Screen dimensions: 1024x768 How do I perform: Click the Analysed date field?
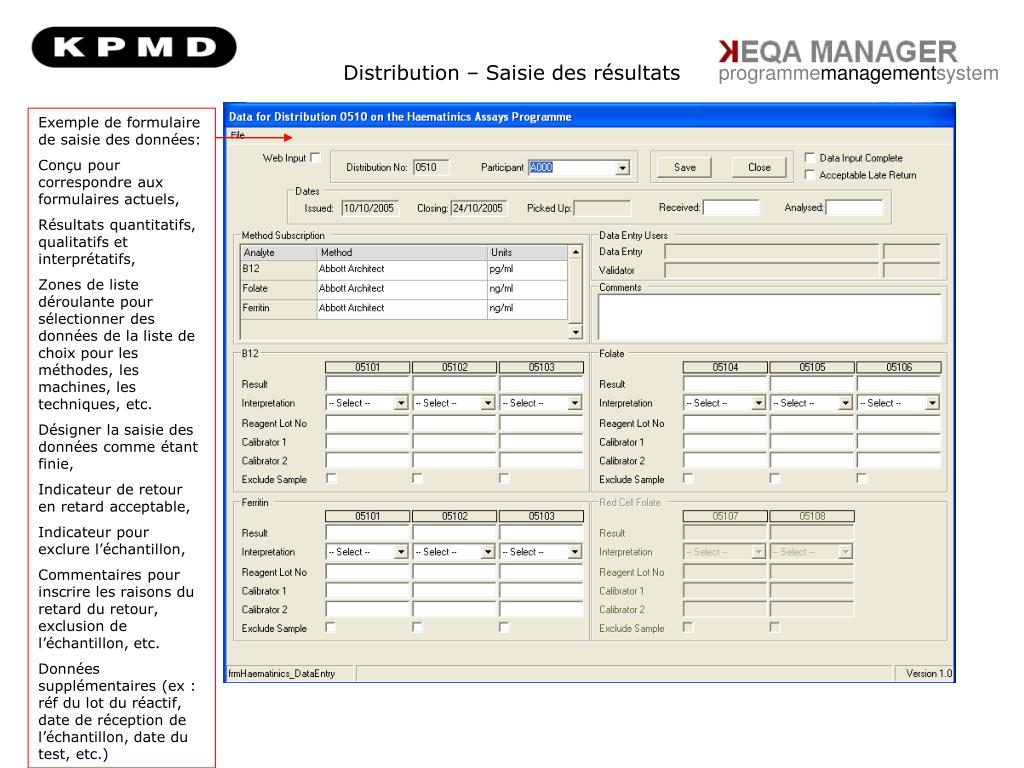pyautogui.click(x=854, y=208)
